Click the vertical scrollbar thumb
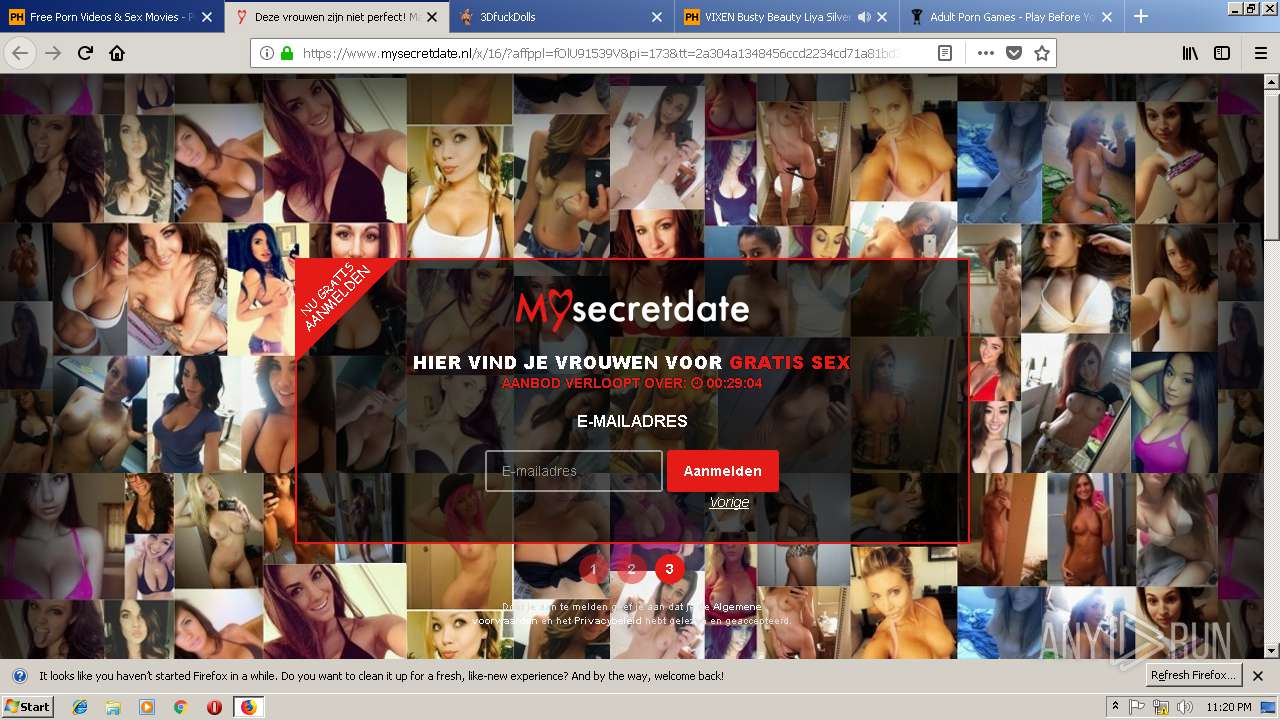 [1271, 165]
